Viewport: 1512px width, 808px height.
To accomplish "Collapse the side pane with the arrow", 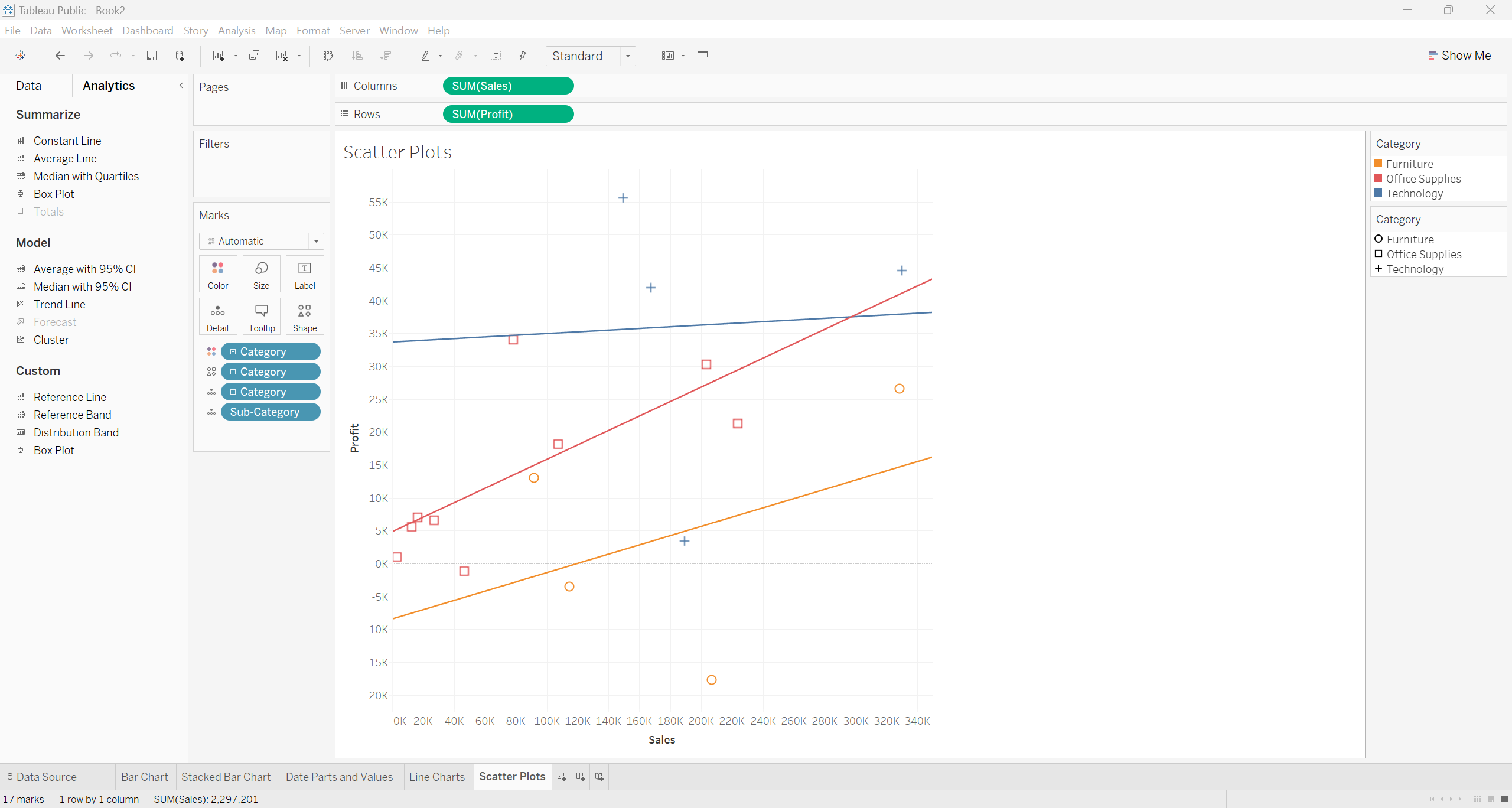I will [x=181, y=86].
